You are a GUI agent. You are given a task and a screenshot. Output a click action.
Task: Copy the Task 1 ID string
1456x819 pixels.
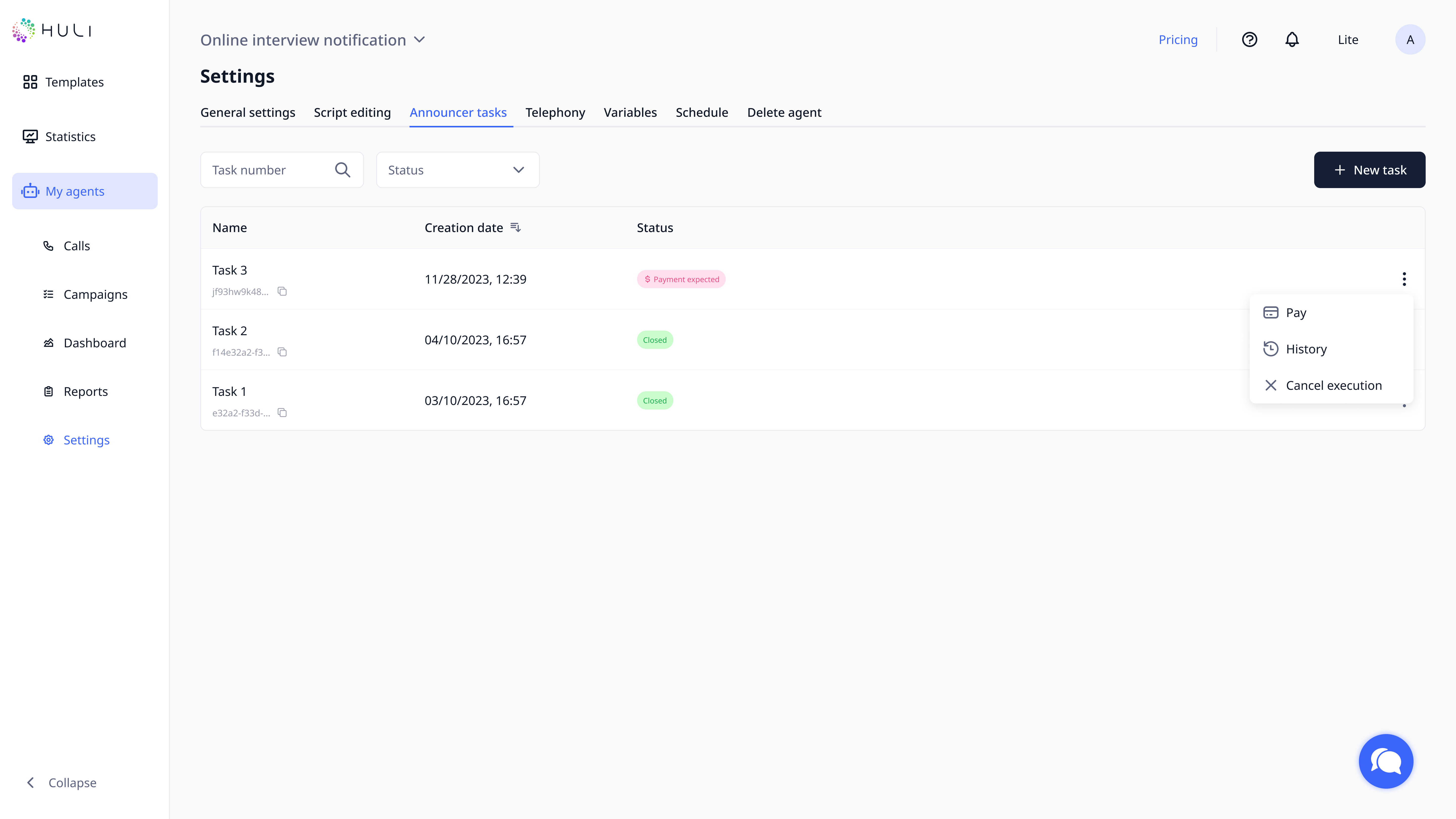[282, 413]
